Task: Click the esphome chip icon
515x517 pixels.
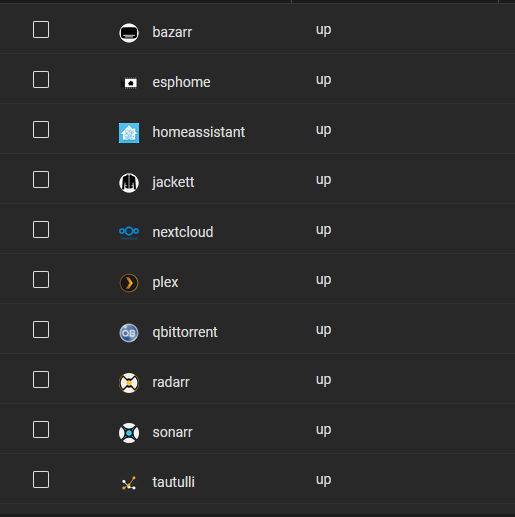Action: coord(129,83)
